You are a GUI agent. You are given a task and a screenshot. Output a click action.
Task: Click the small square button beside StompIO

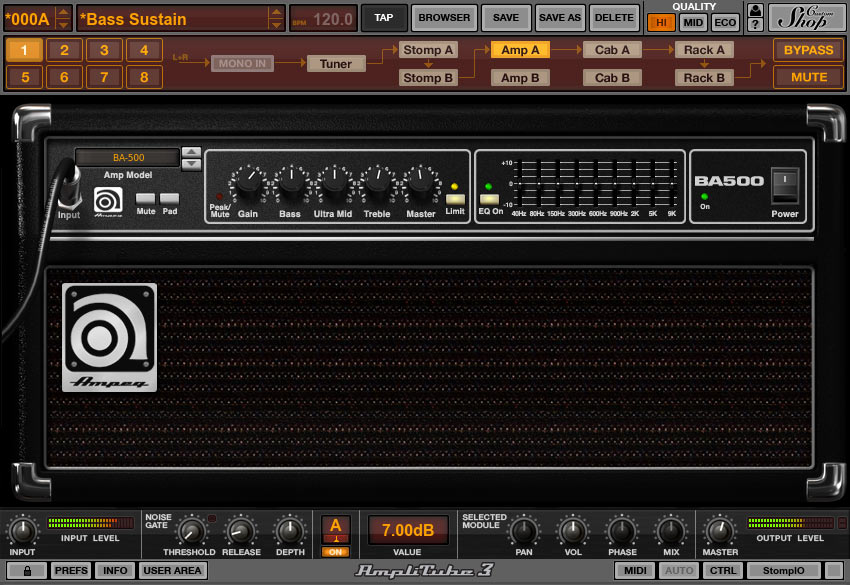(x=834, y=570)
